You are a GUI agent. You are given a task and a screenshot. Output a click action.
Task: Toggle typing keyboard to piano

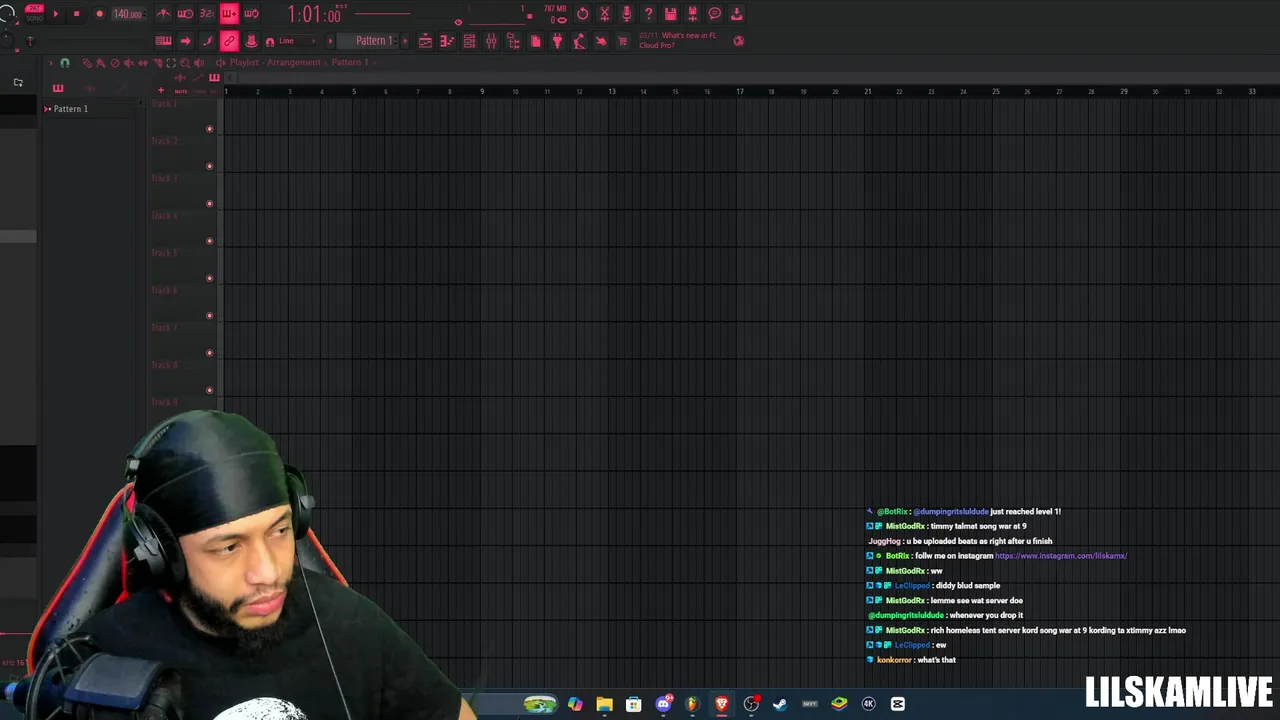click(163, 41)
